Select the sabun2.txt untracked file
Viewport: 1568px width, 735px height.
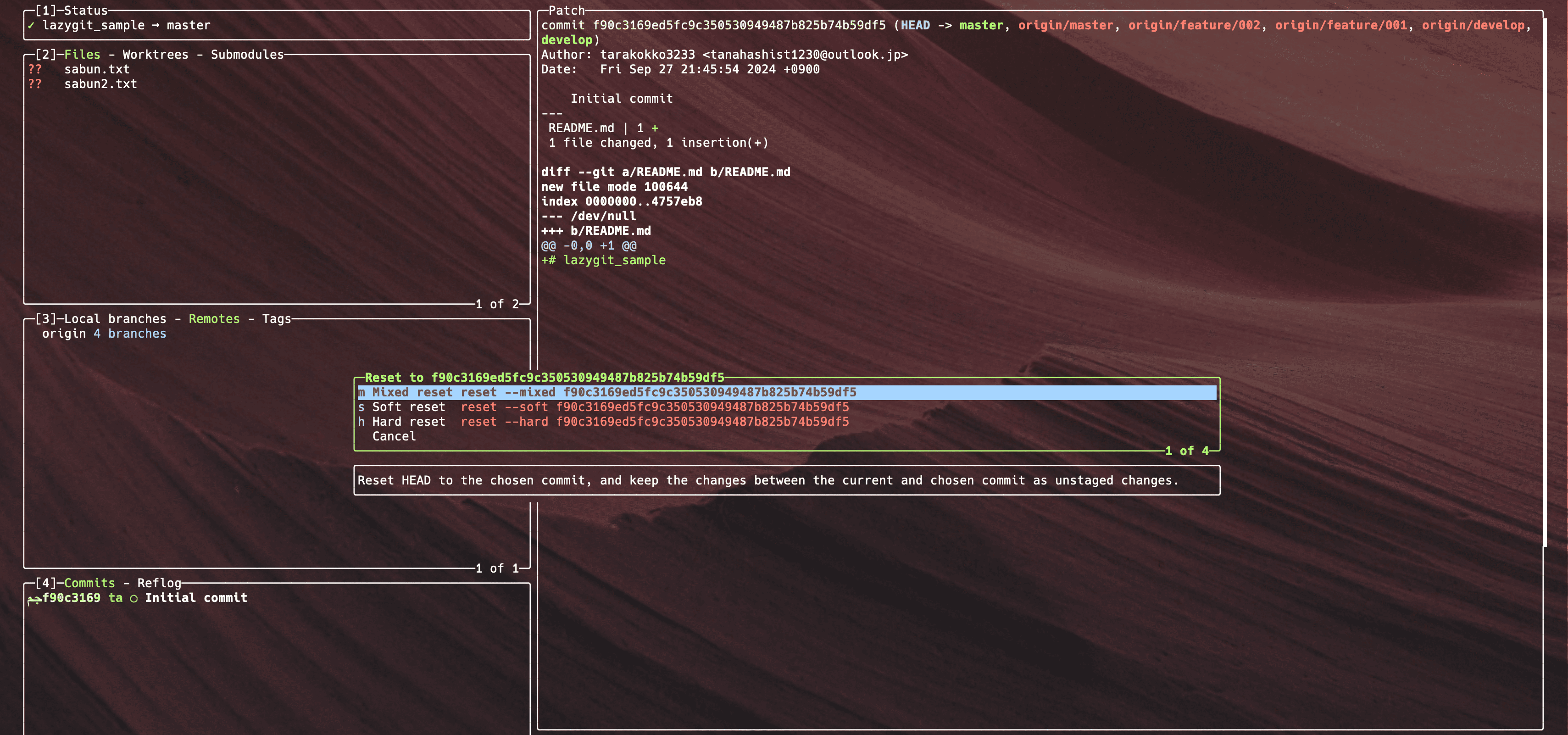coord(101,84)
